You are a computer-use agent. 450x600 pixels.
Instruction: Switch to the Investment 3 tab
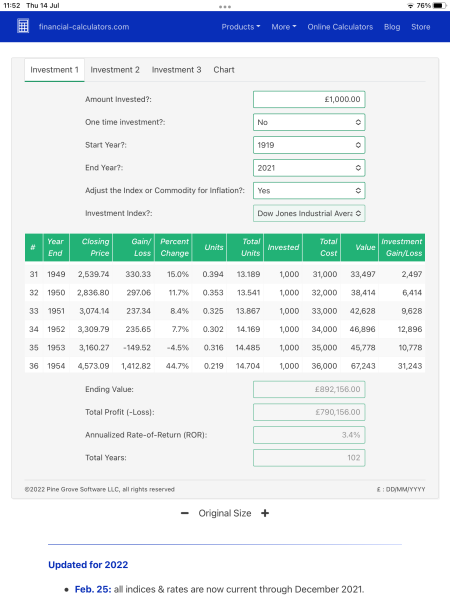coord(176,70)
